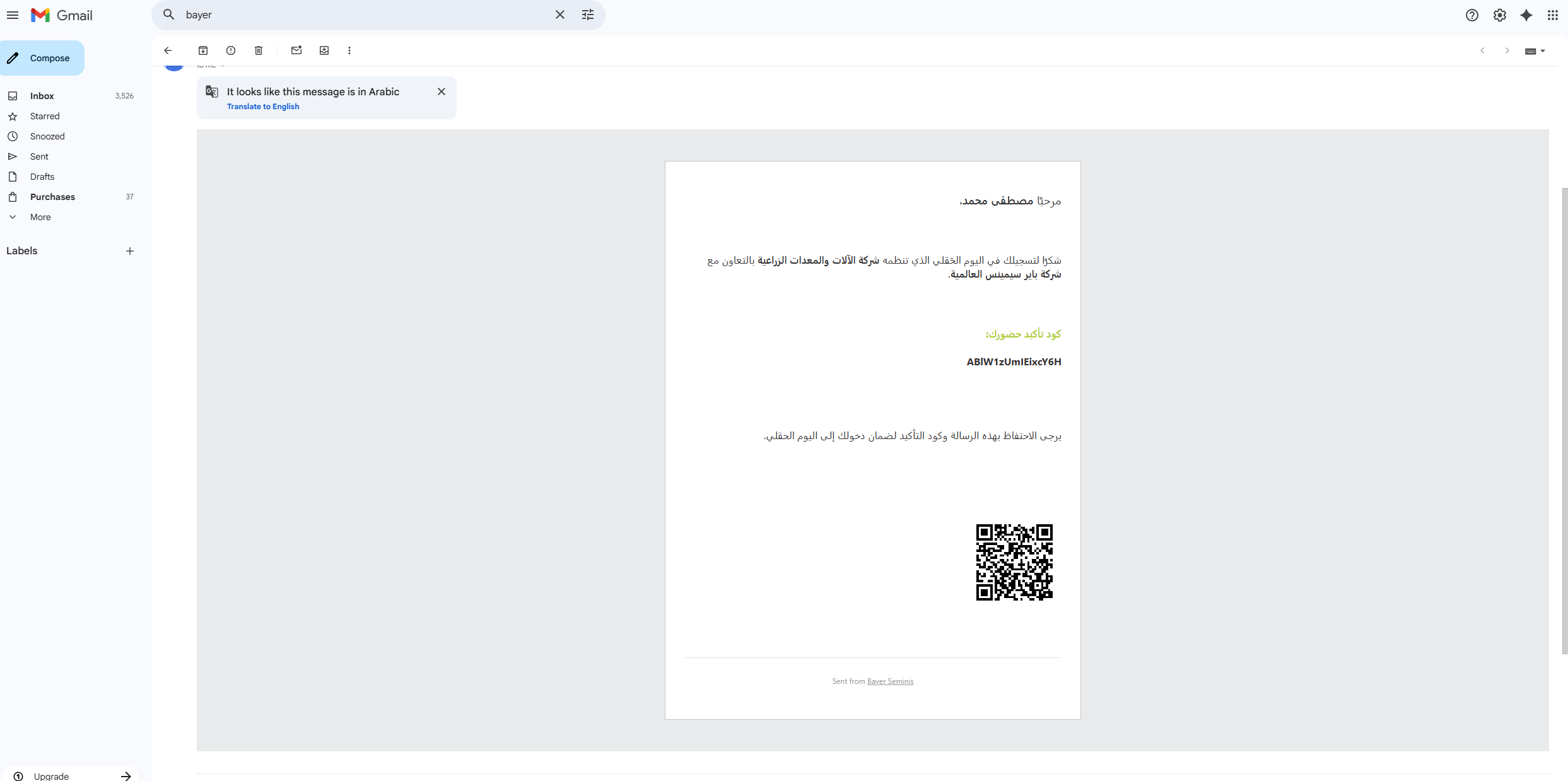1568x781 pixels.
Task: Open search filter options
Action: tap(588, 15)
